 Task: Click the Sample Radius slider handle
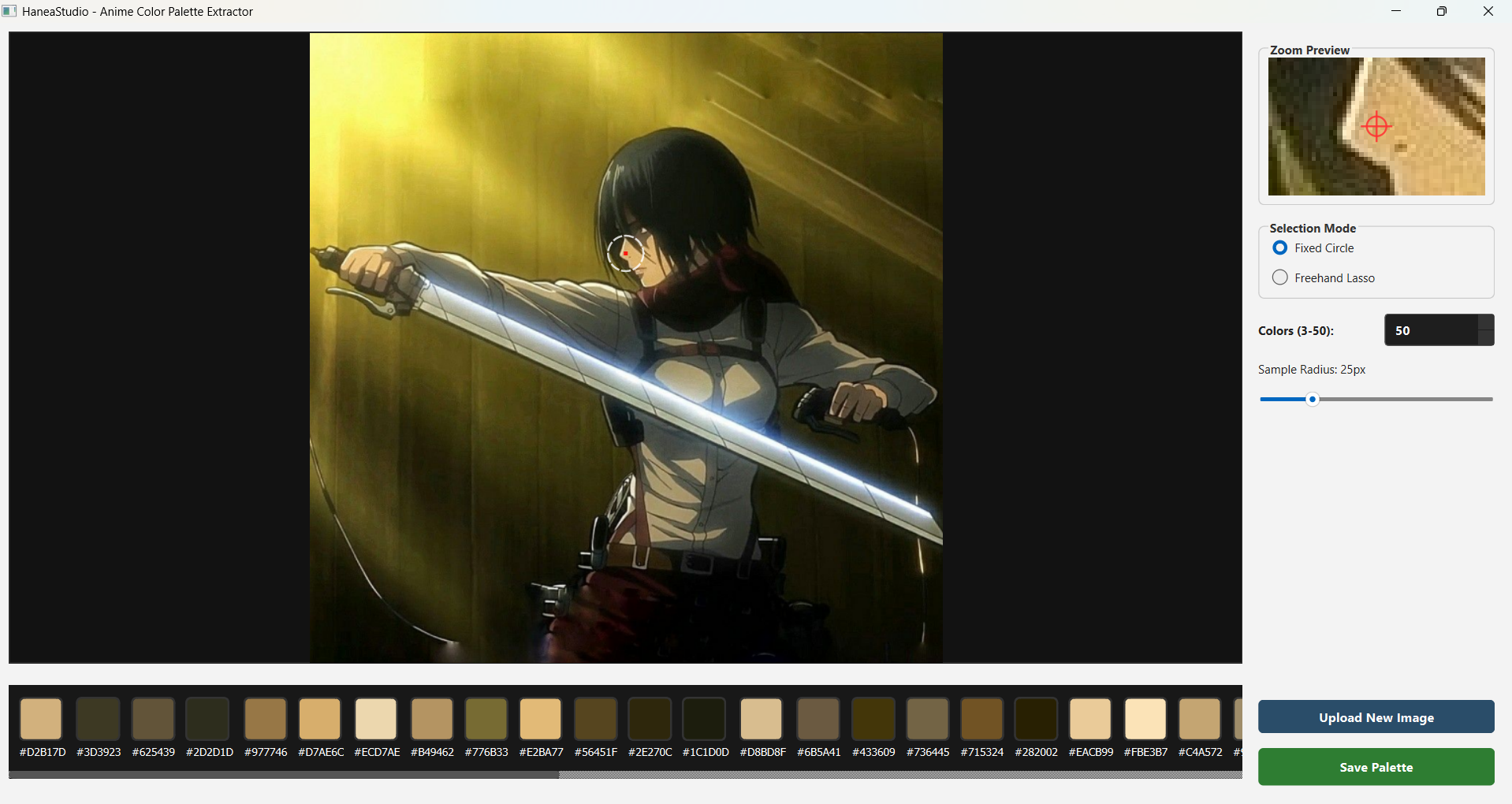click(x=1313, y=400)
